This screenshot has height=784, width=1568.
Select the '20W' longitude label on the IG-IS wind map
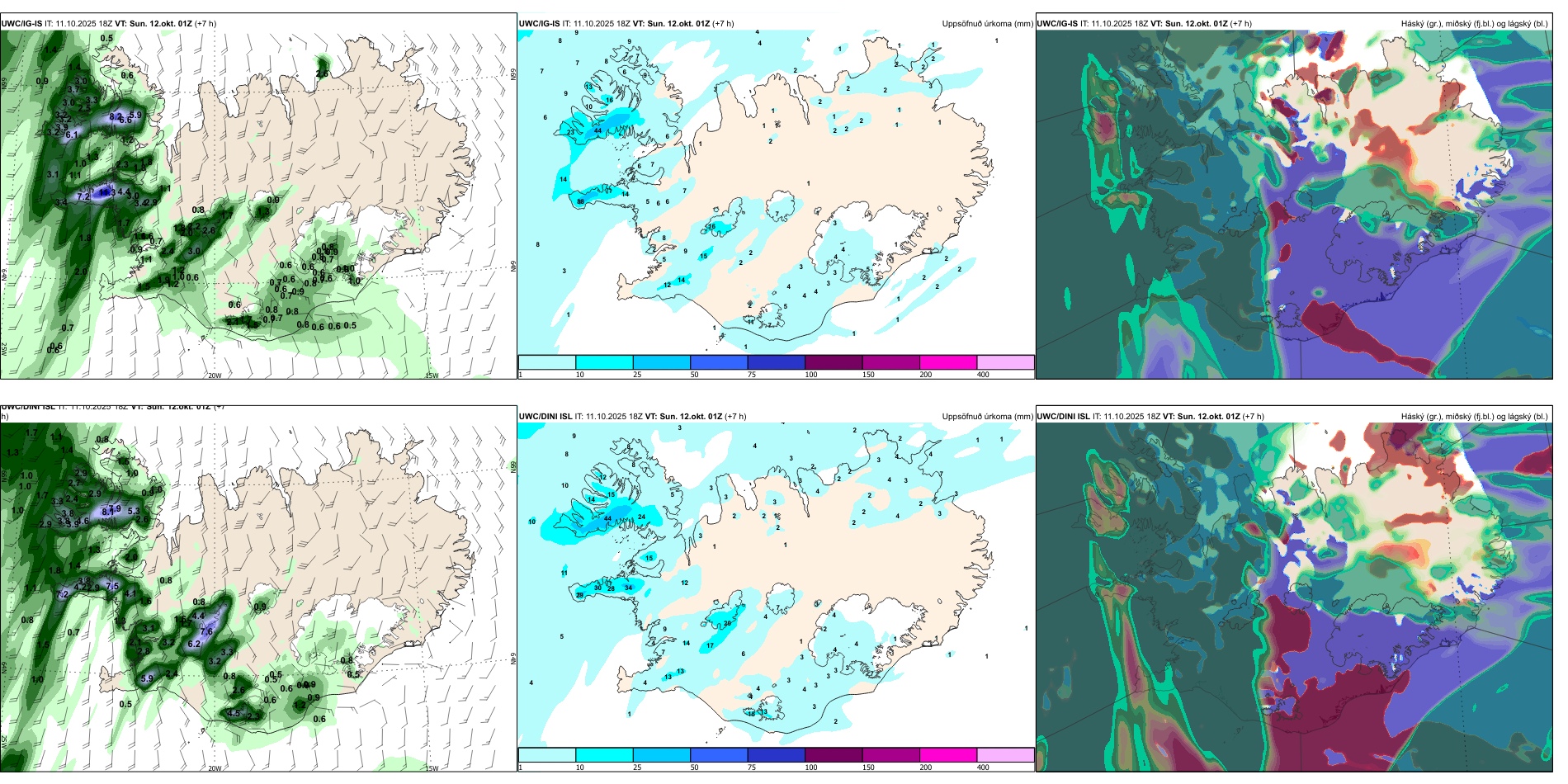tap(215, 375)
